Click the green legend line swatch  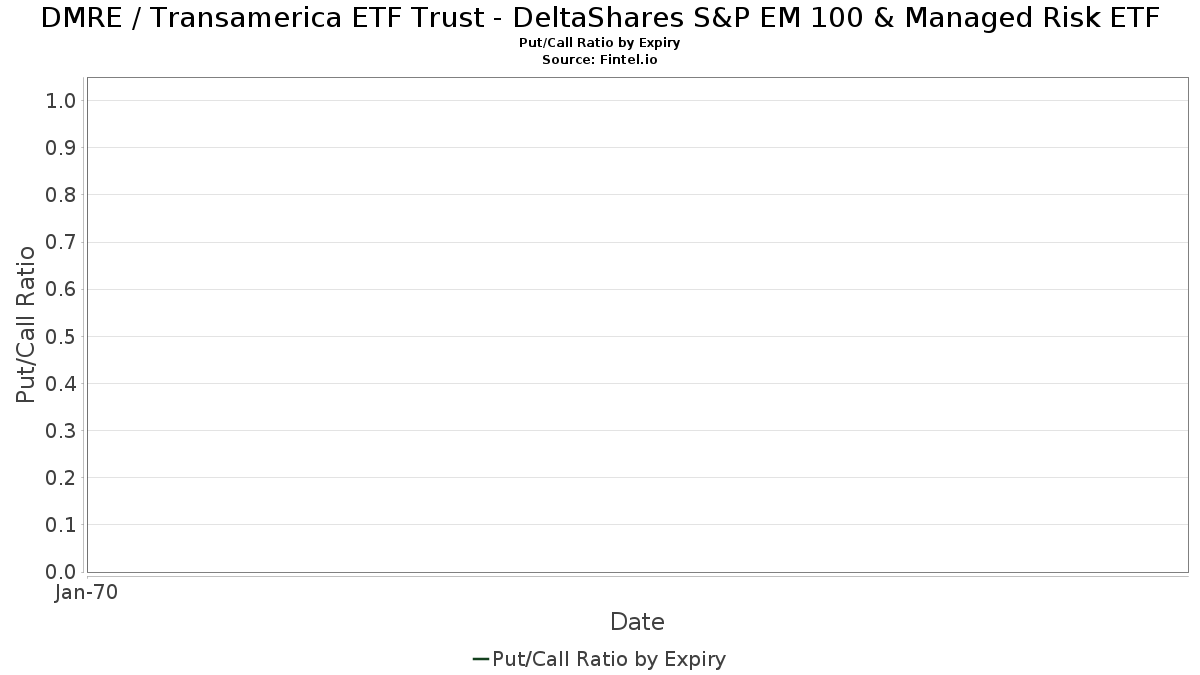click(x=480, y=659)
